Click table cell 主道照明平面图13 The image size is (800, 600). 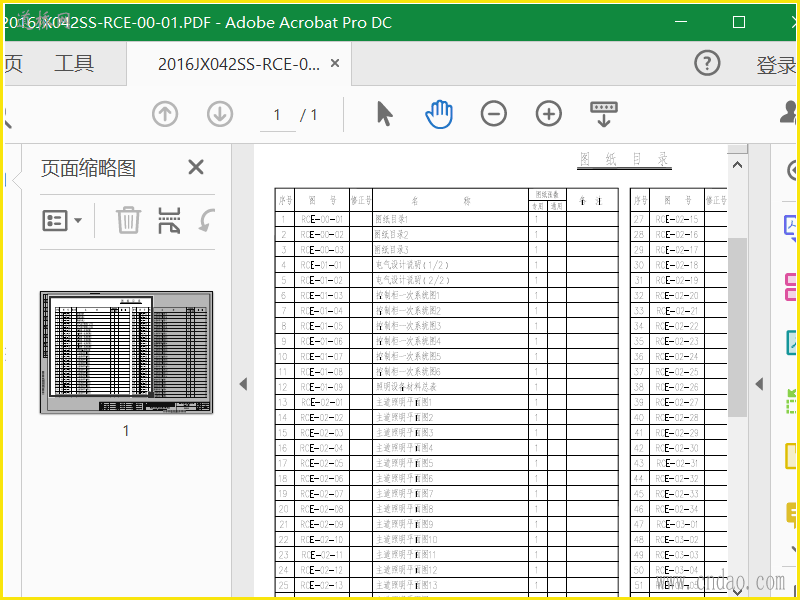(x=451, y=585)
